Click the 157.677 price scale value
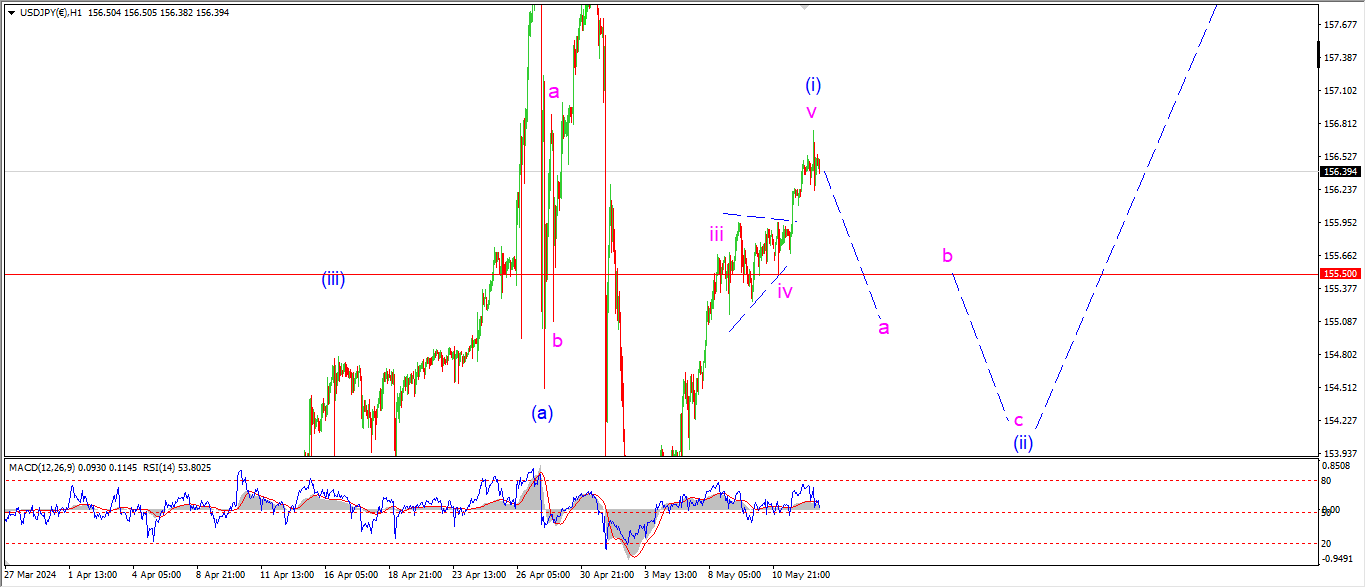The height and width of the screenshot is (588, 1366). click(1340, 23)
